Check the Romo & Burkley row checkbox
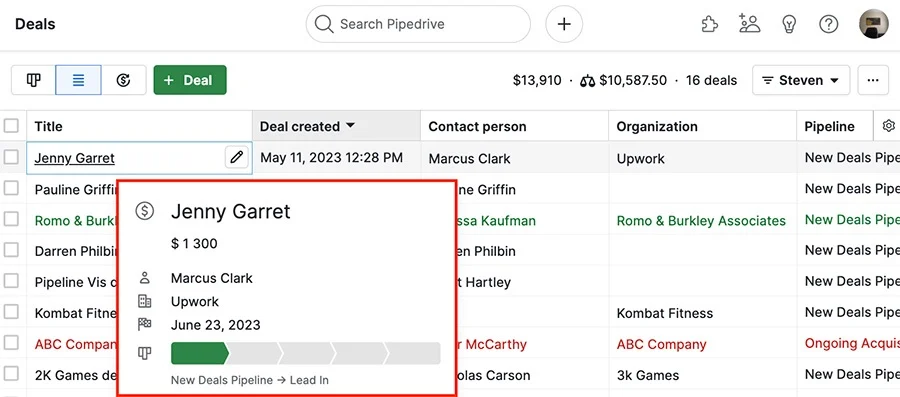Viewport: 900px width, 397px height. pos(11,219)
